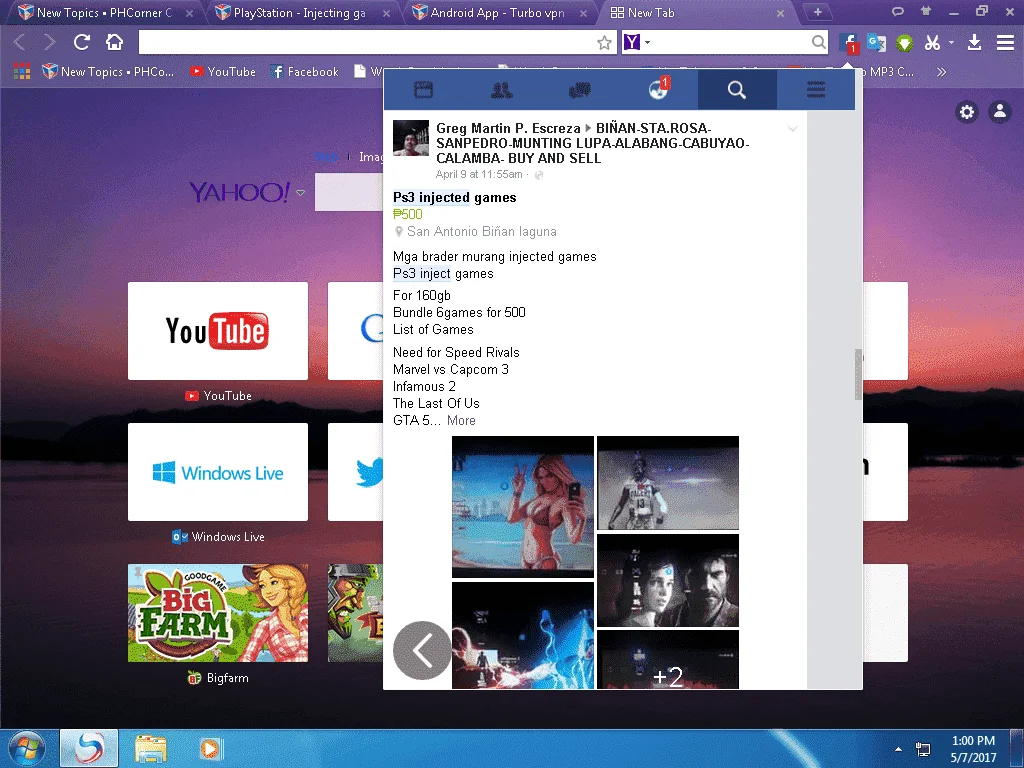Open File Explorer from taskbar
This screenshot has height=768, width=1024.
pyautogui.click(x=151, y=748)
